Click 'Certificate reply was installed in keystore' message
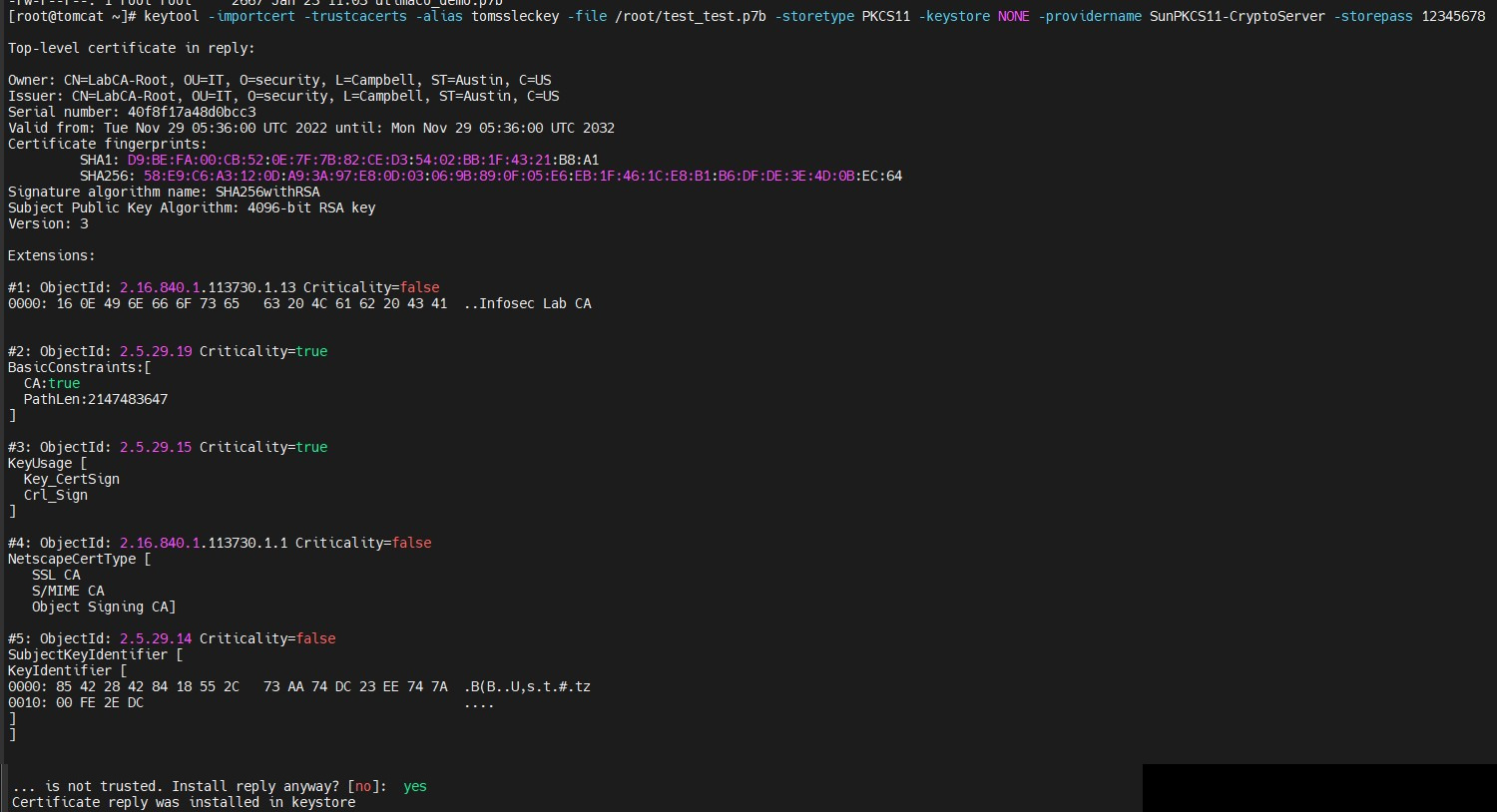The image size is (1497, 812). [x=184, y=802]
